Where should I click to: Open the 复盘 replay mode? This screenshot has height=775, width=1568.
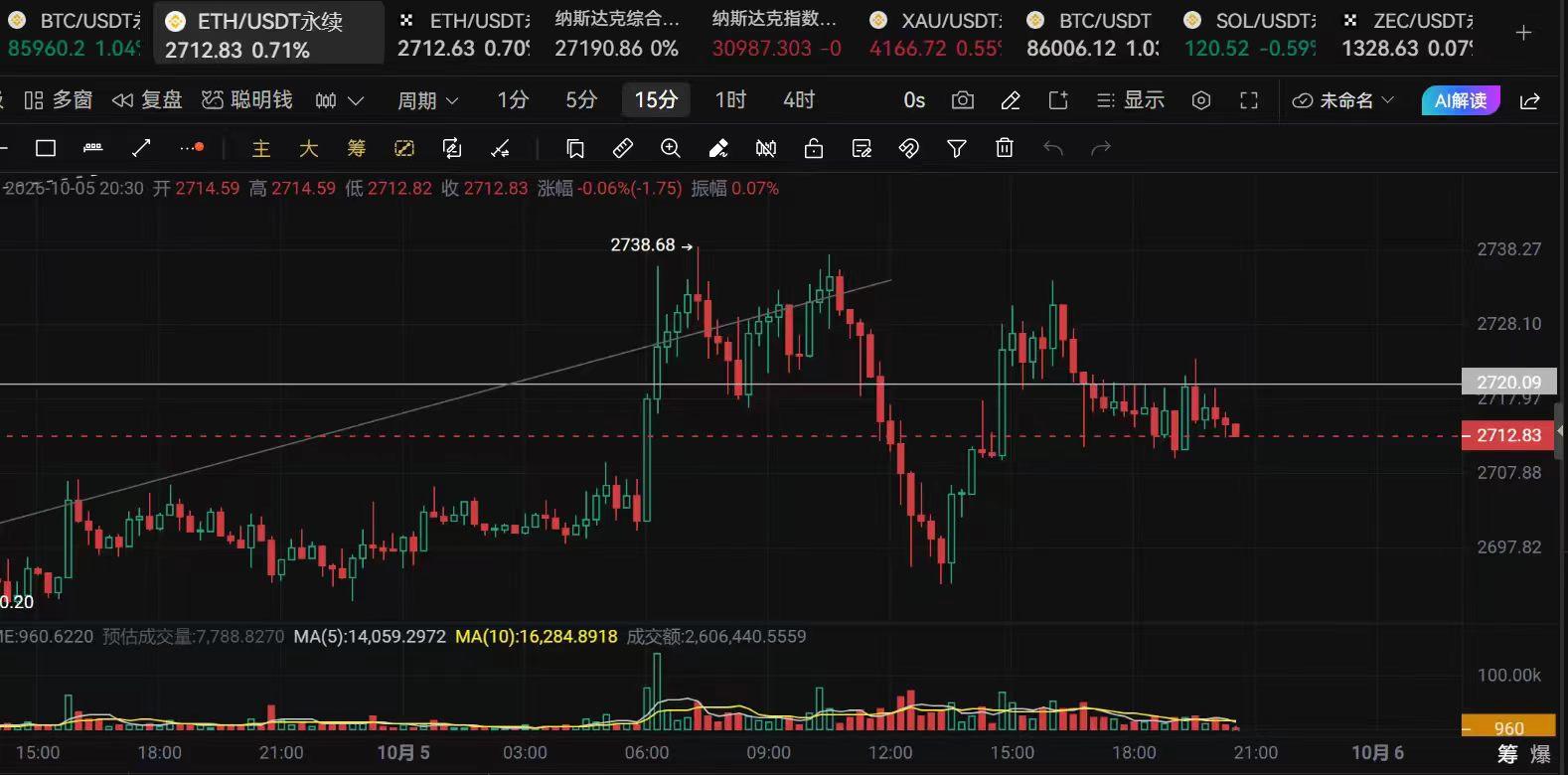147,100
